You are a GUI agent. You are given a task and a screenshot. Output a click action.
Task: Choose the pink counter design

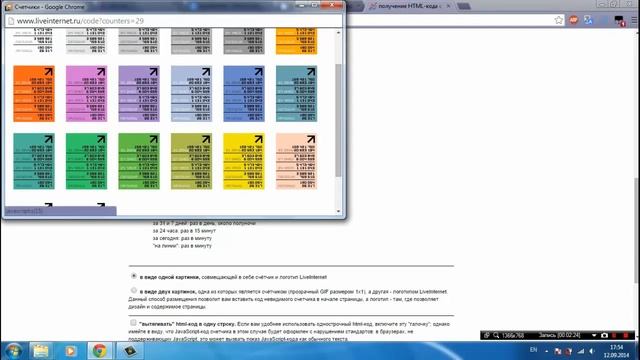pyautogui.click(x=87, y=93)
